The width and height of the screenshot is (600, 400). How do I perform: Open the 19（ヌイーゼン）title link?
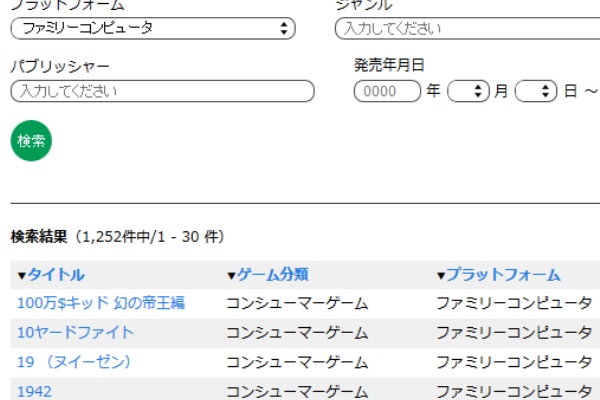(x=74, y=362)
